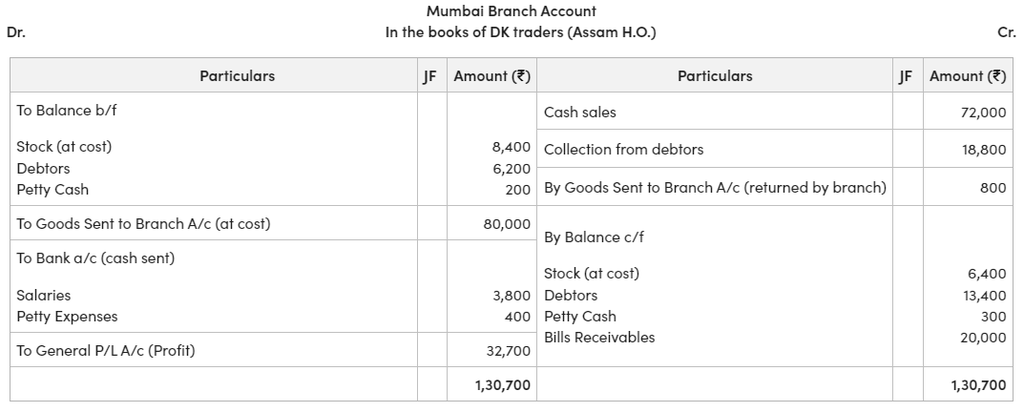Select the 18,800 amount
The image size is (1024, 412).
click(983, 149)
